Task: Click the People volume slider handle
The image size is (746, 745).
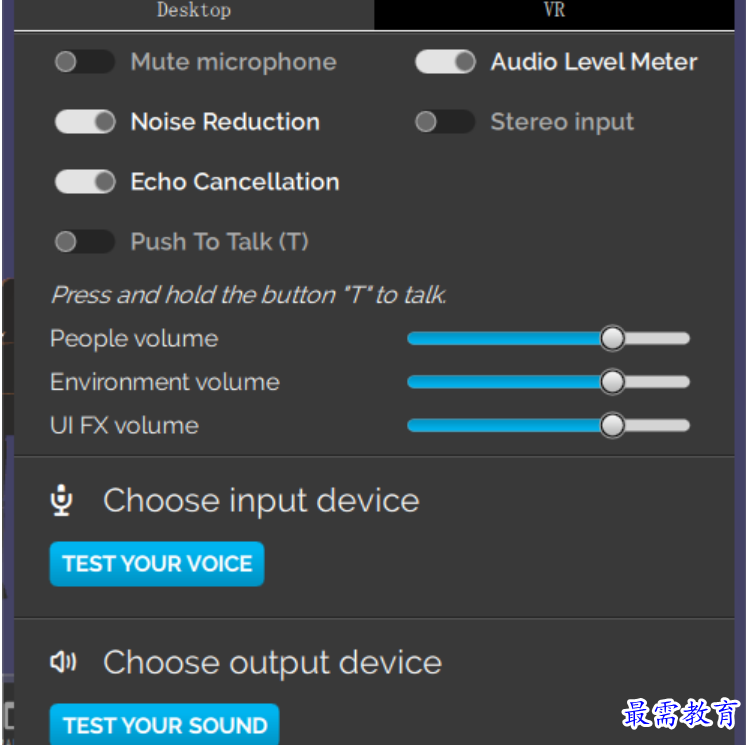Action: [x=612, y=338]
